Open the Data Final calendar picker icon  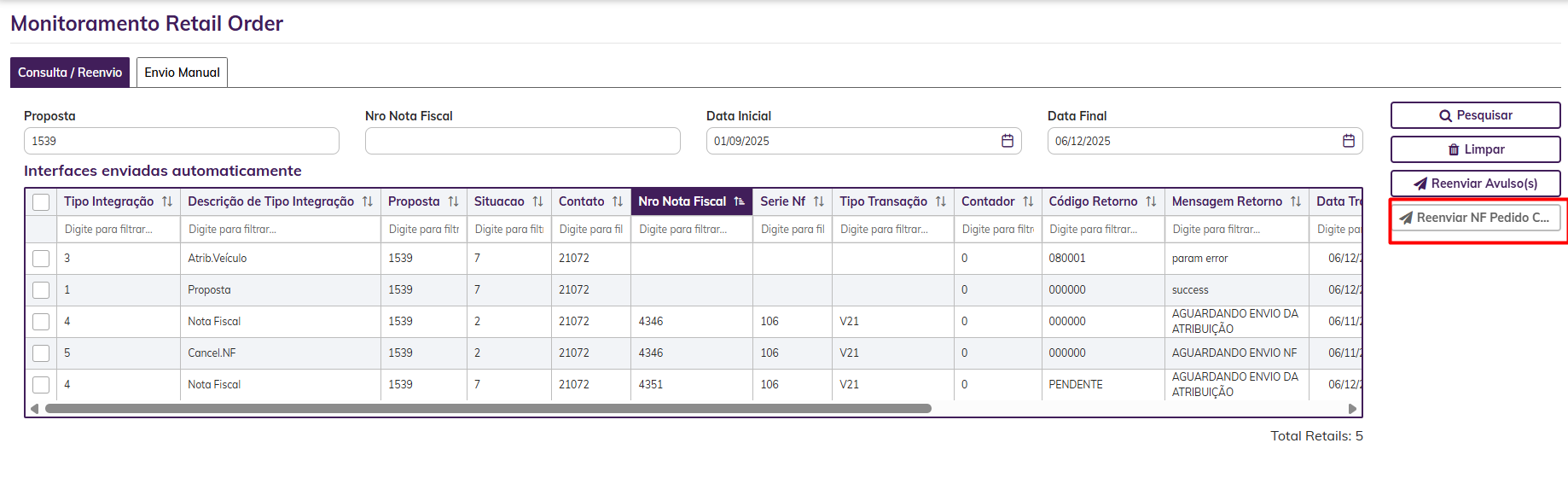click(x=1348, y=141)
